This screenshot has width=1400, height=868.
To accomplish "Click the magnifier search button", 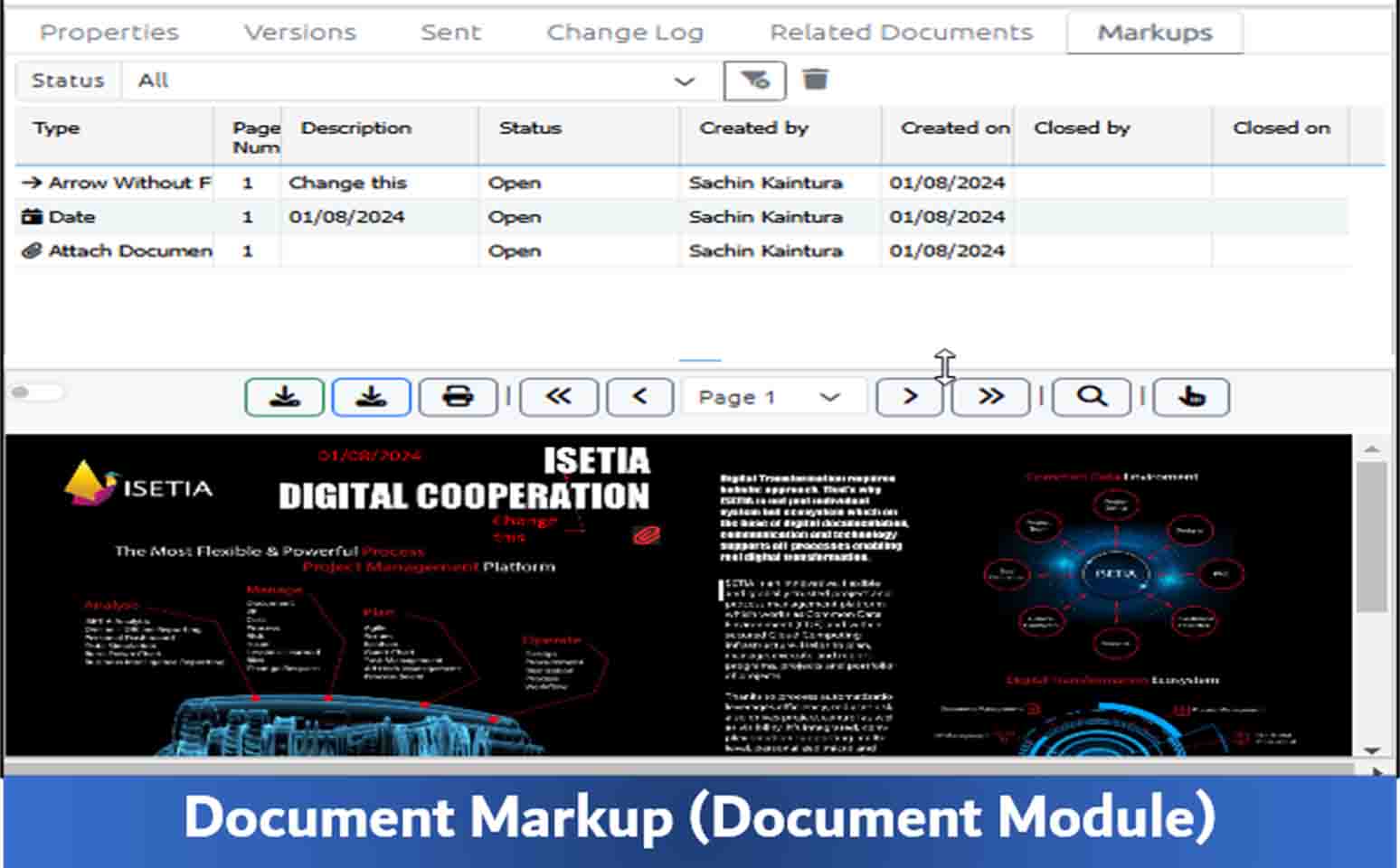I will click(x=1092, y=397).
